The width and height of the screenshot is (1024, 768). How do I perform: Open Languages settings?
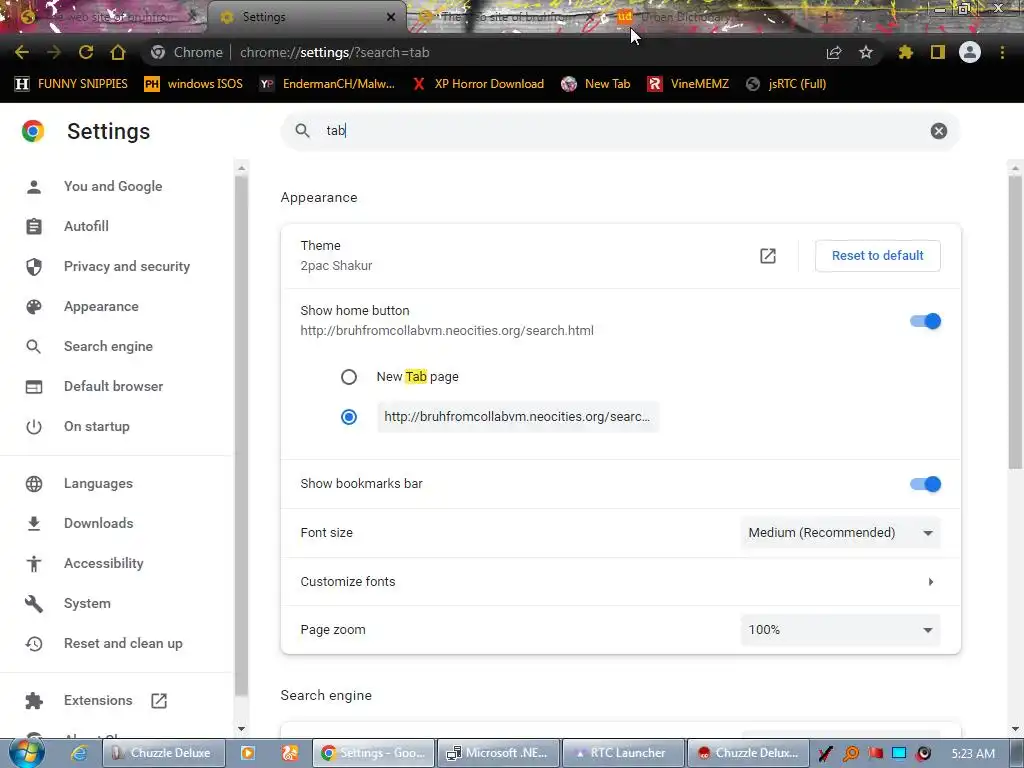[98, 483]
